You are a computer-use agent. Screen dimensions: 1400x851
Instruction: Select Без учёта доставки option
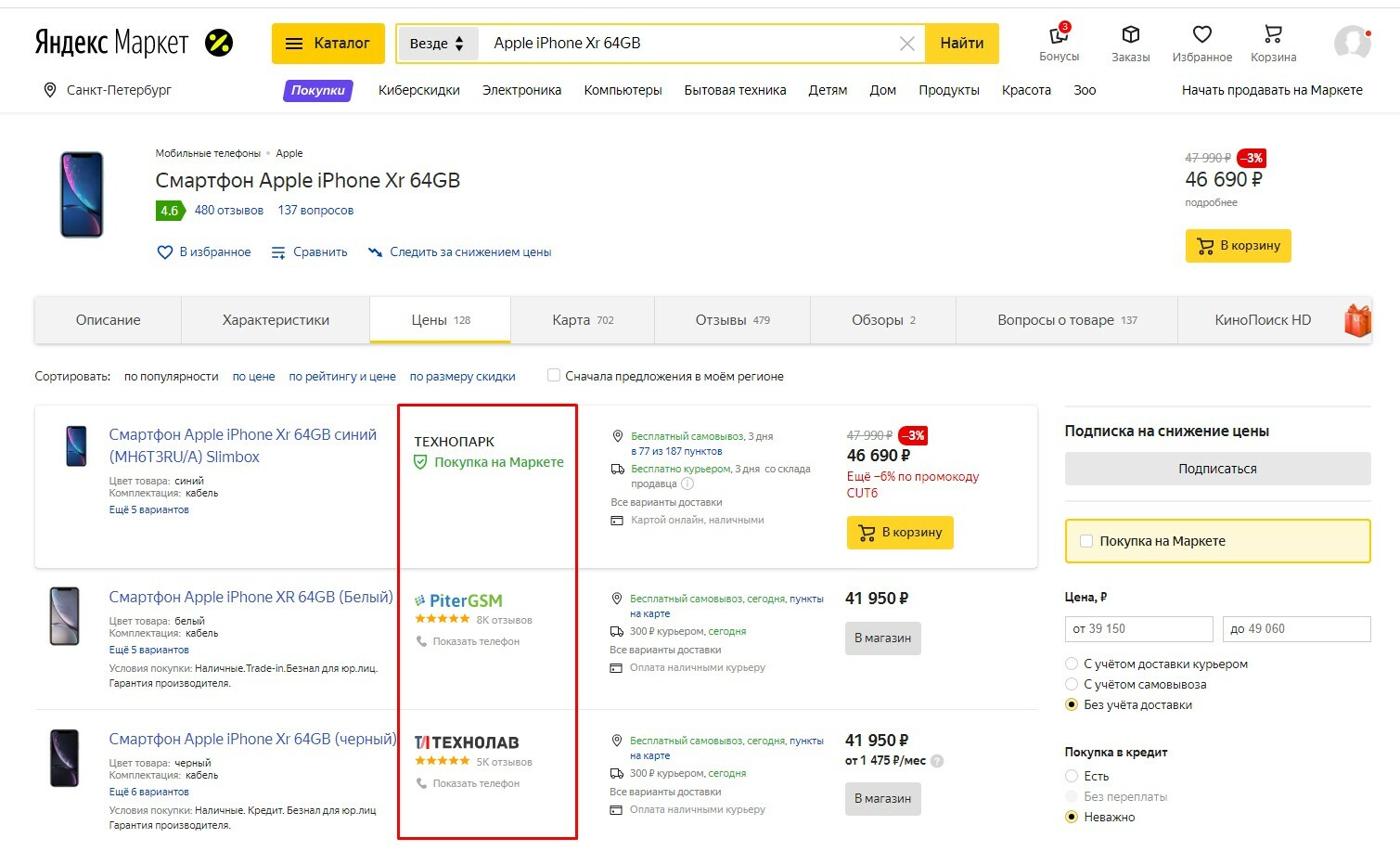point(1072,704)
